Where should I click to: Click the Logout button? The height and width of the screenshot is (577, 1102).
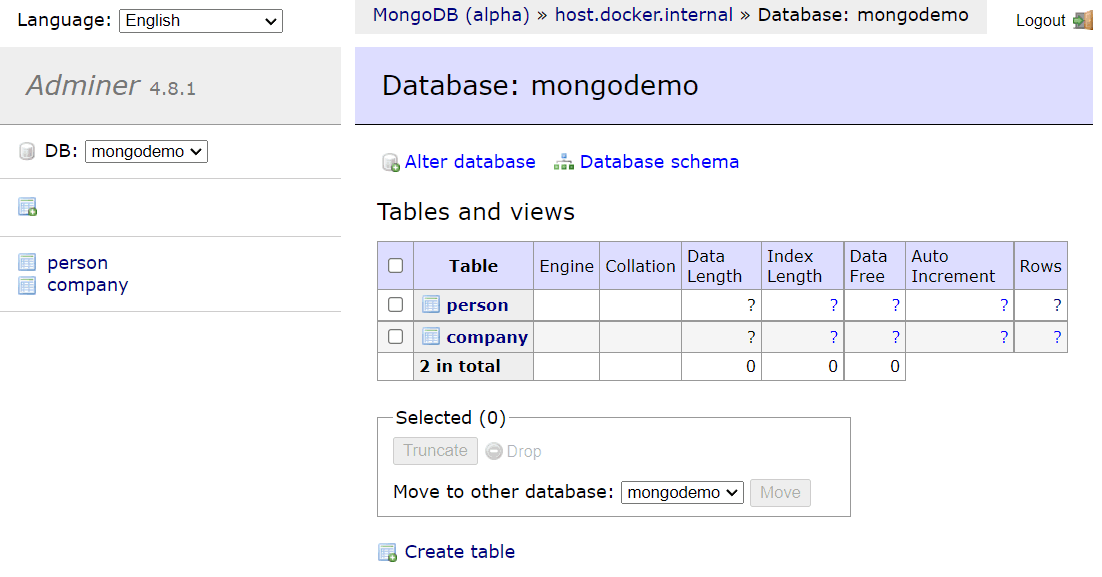1040,20
